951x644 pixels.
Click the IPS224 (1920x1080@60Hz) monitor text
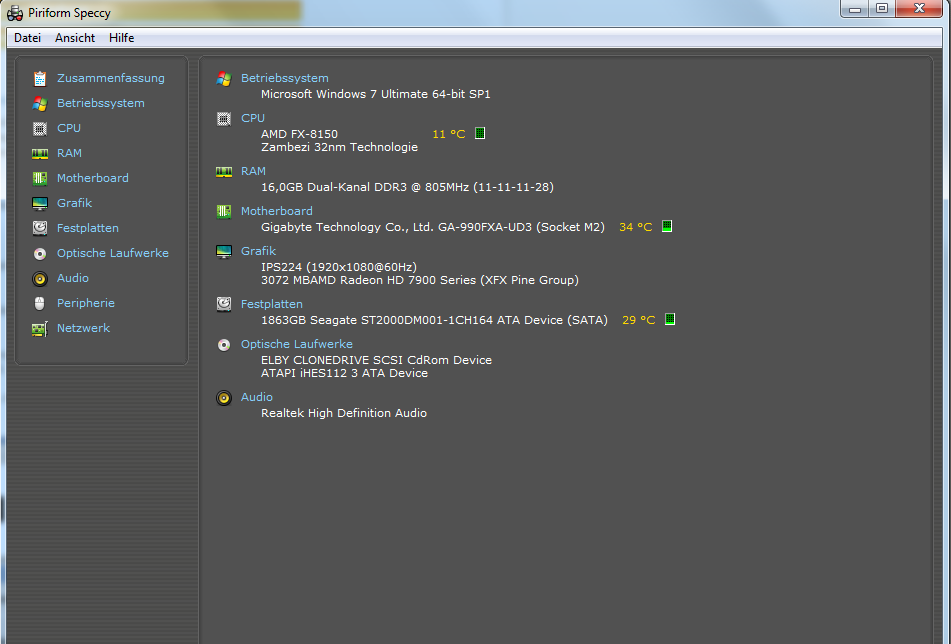[x=338, y=267]
